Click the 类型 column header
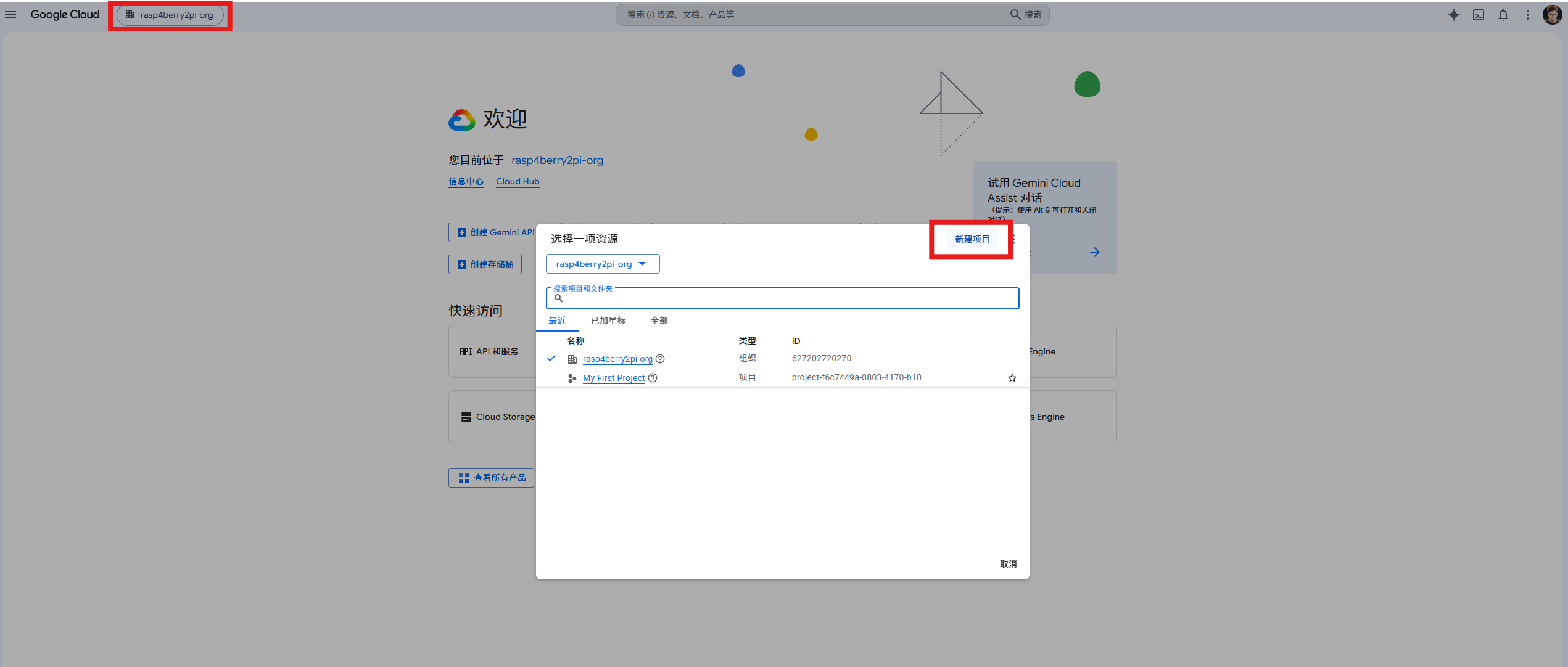 (748, 341)
